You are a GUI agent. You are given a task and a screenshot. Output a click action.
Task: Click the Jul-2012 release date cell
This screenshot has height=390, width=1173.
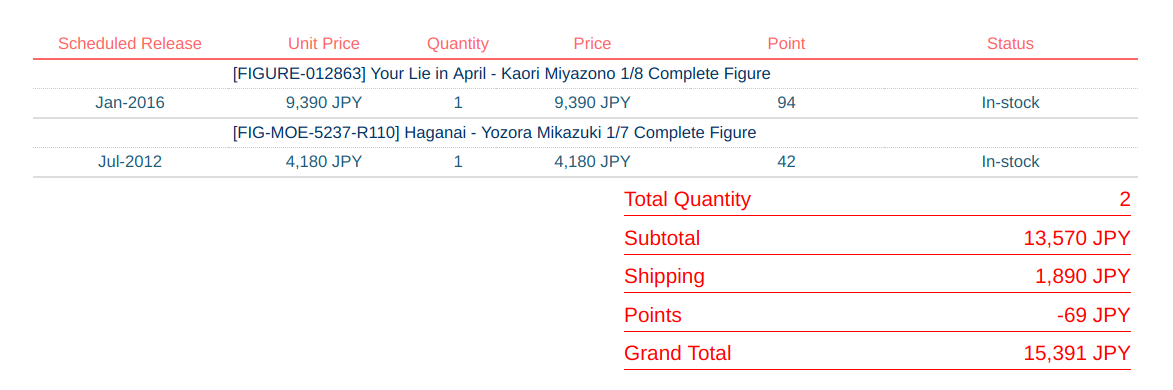[129, 162]
